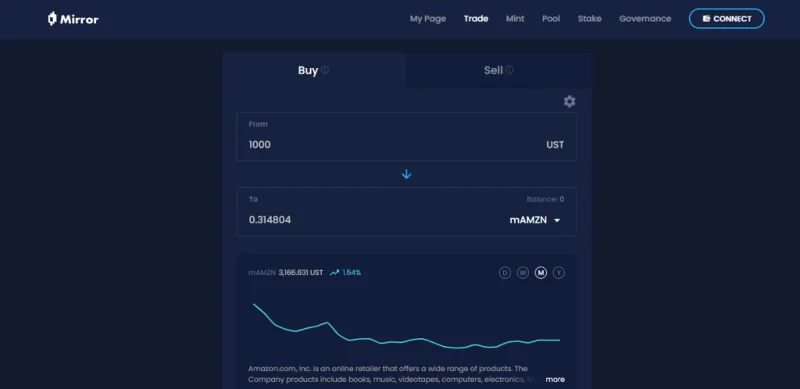800x389 pixels.
Task: Click the Amazon.com company description text
Action: click(393, 374)
